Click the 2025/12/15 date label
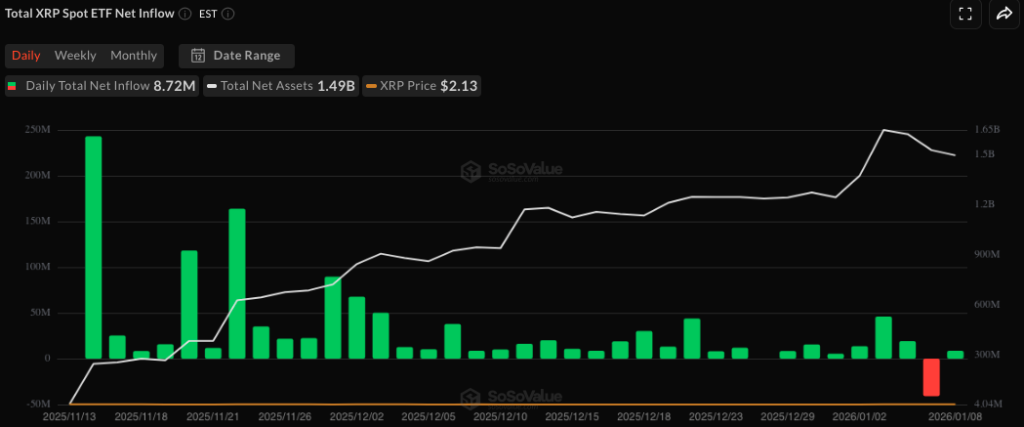 tap(571, 416)
